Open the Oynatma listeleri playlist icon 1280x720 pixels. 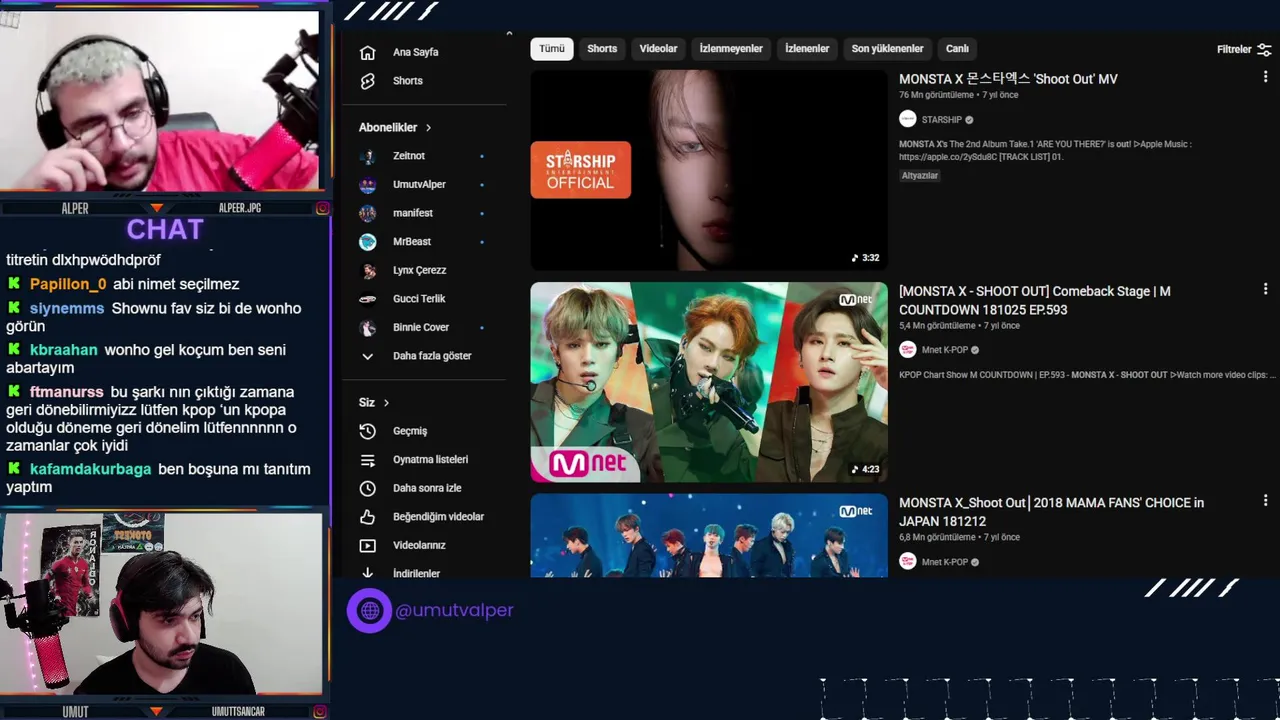pyautogui.click(x=367, y=460)
